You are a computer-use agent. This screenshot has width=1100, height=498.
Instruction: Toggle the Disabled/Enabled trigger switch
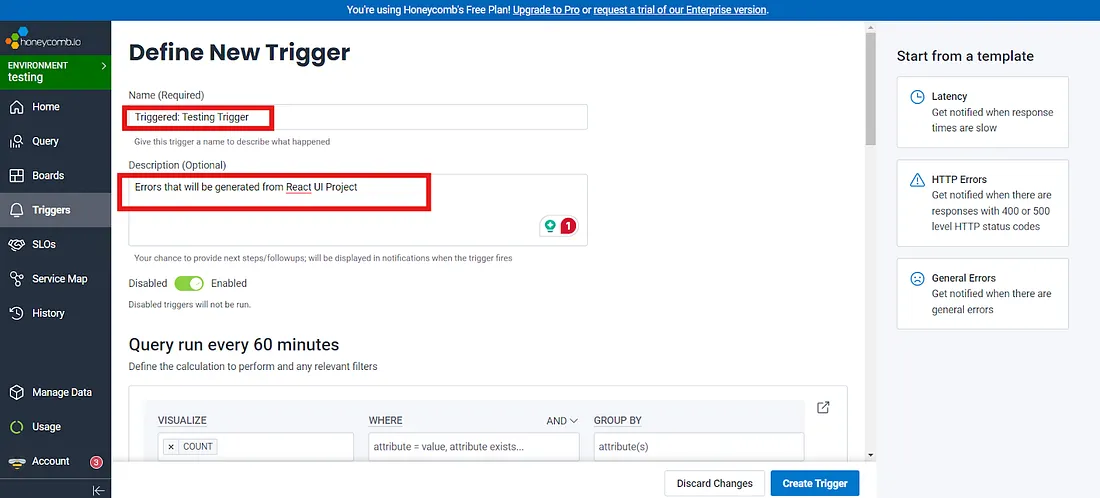[x=189, y=283]
